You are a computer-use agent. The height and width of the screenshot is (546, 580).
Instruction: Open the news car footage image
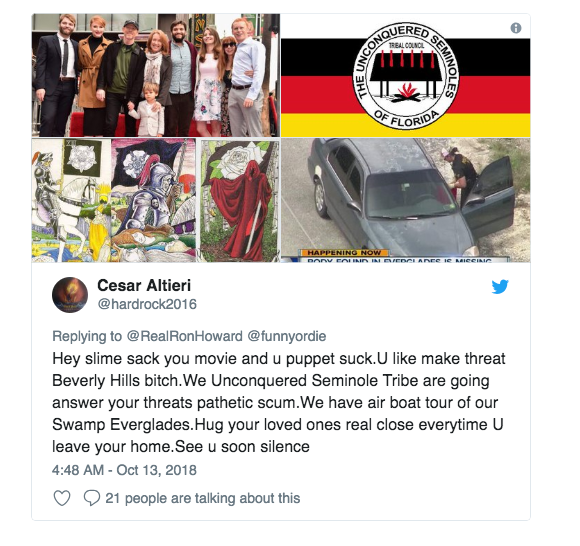(405, 200)
